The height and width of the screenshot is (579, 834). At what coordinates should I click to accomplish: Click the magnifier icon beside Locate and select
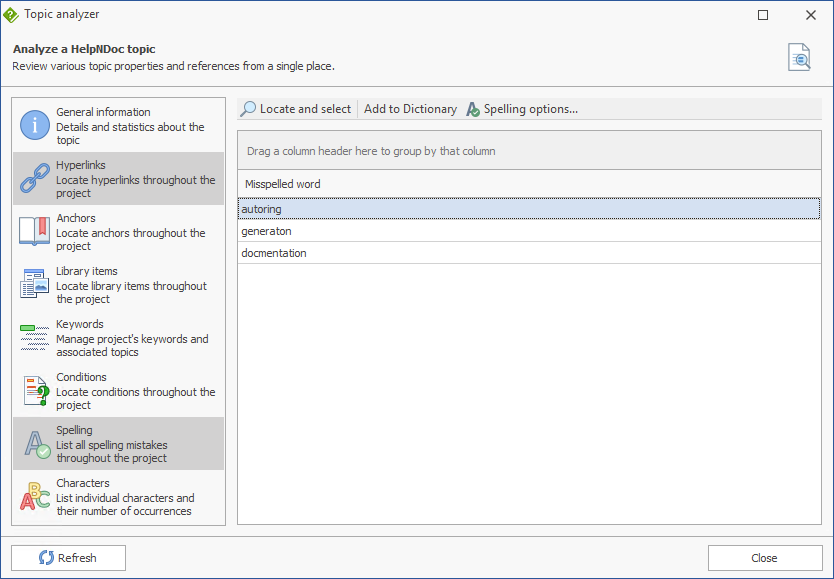[248, 109]
